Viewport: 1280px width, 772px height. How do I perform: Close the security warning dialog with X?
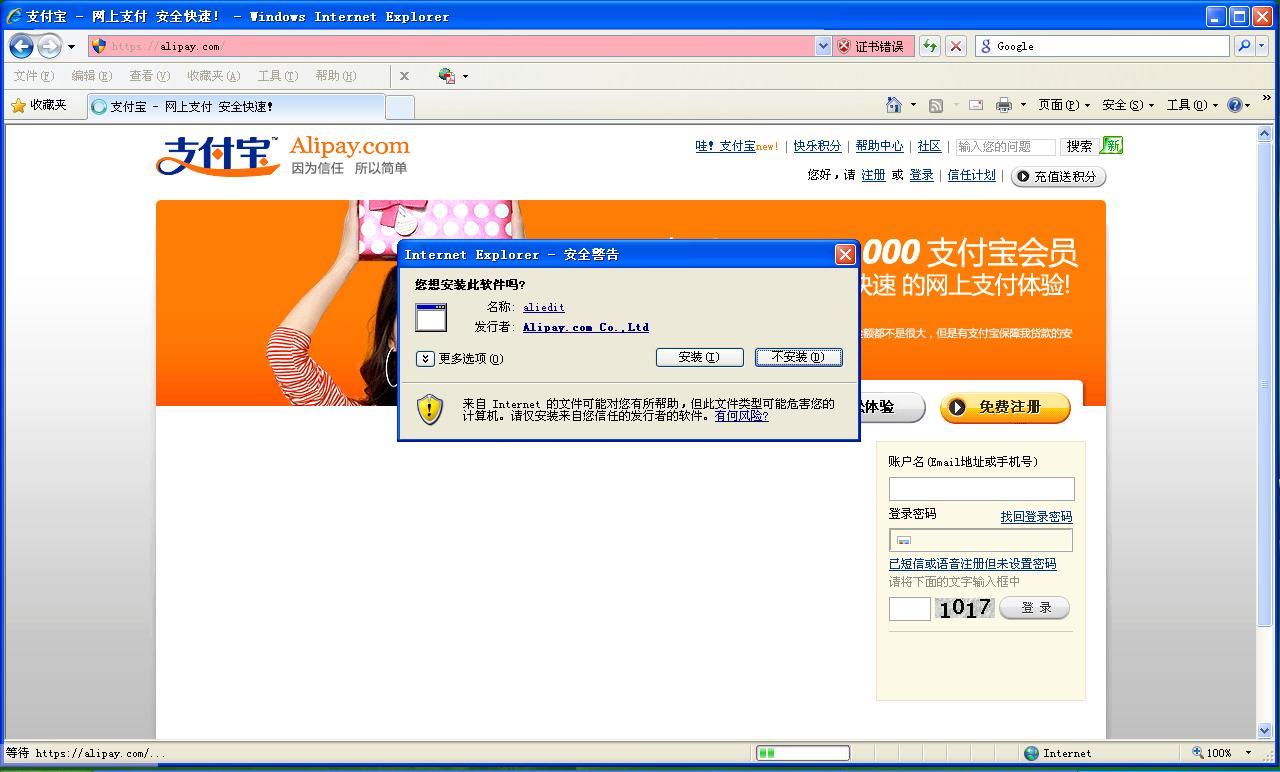click(x=845, y=254)
